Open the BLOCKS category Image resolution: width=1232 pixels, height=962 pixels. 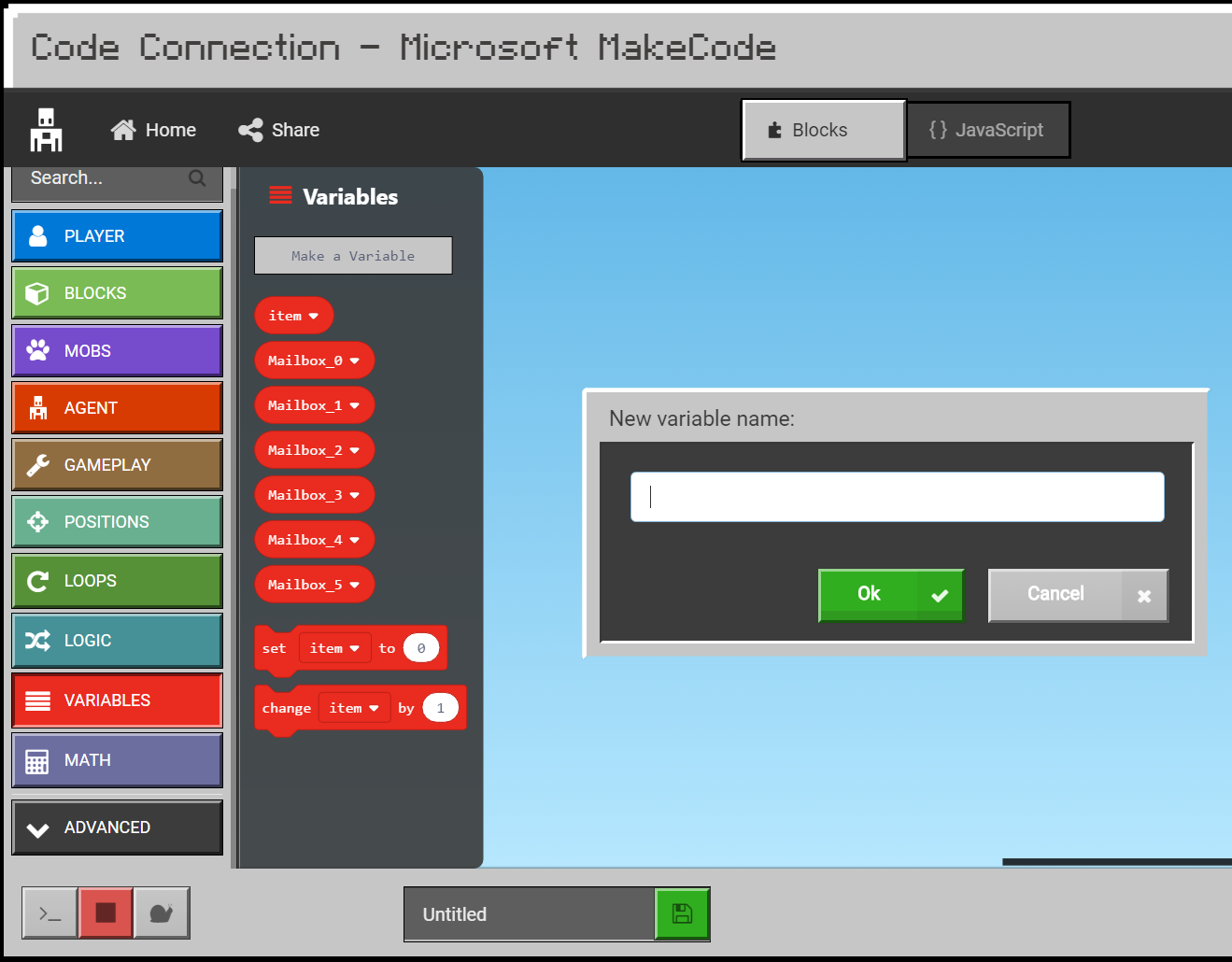117,293
